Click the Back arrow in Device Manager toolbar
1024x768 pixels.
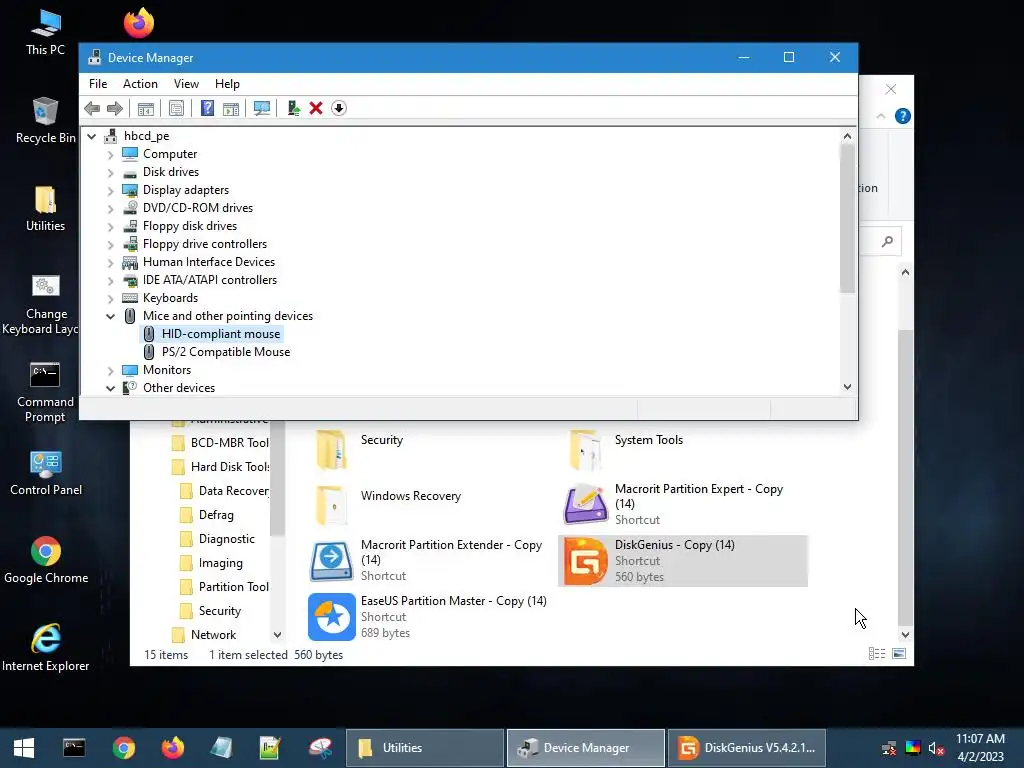(92, 108)
